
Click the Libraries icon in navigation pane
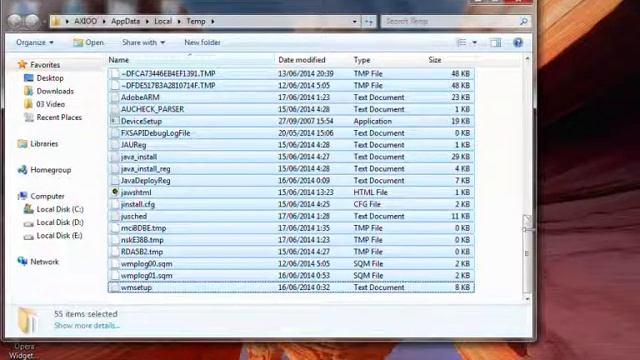[22, 143]
